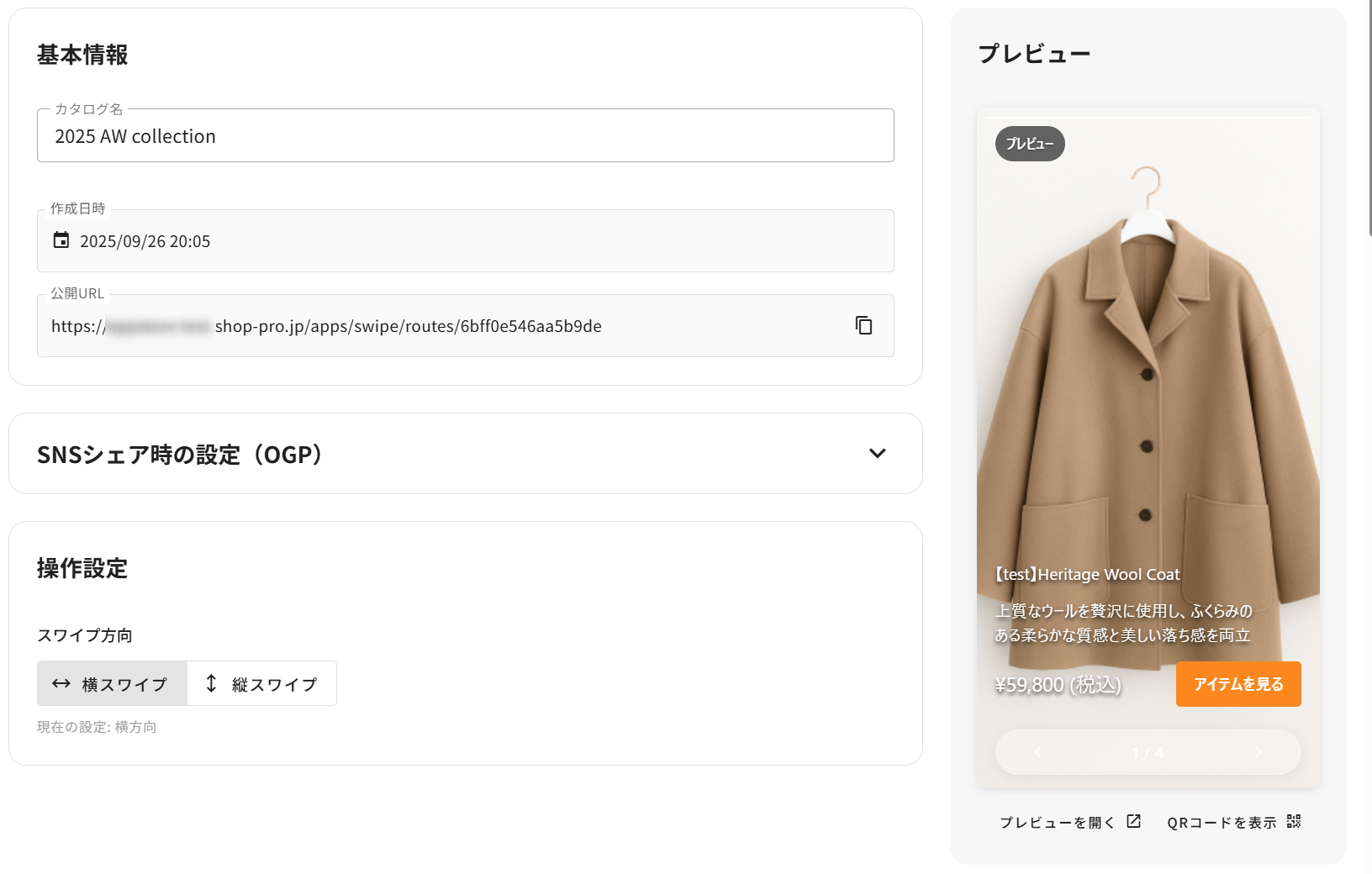Click the horizontal swipe arrows icon
Viewport: 1372px width, 874px height.
61,684
